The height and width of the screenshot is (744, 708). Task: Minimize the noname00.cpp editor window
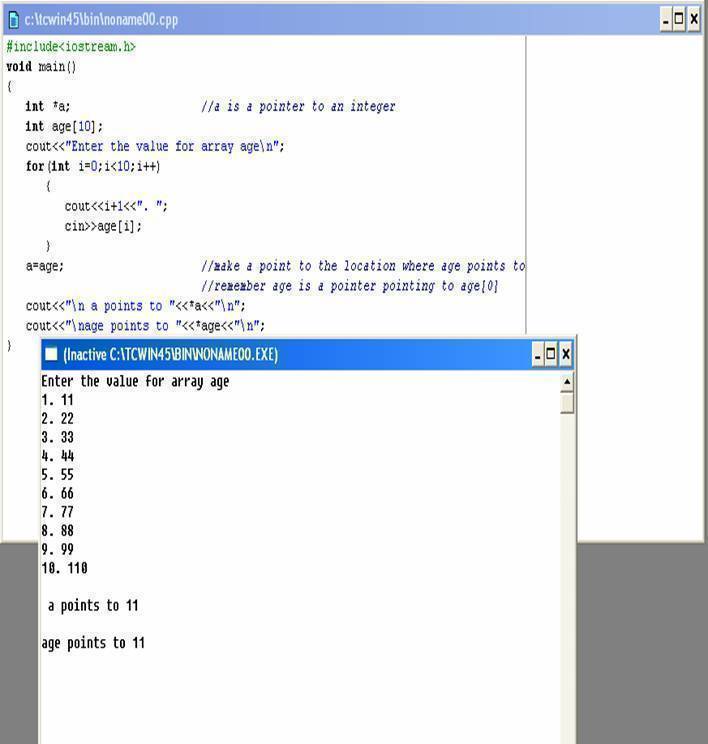[x=666, y=19]
